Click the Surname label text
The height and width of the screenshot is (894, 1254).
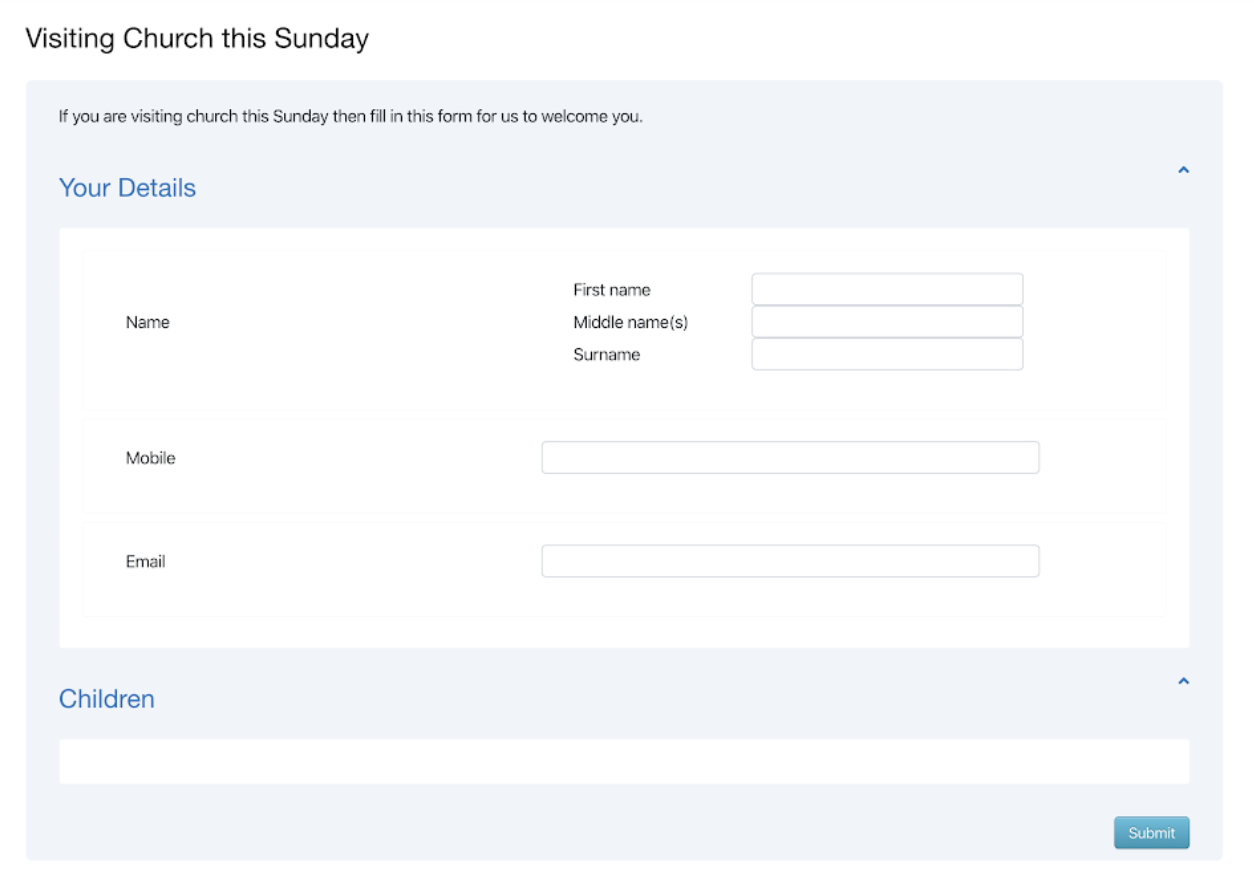[x=606, y=355]
